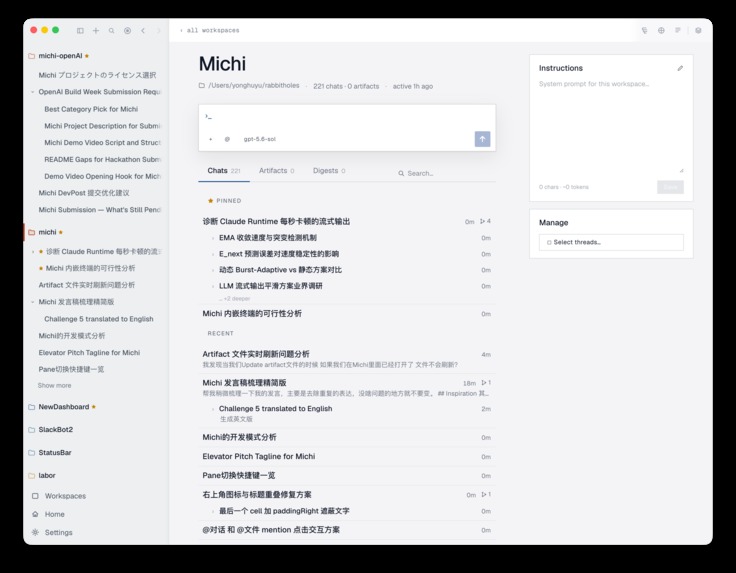Open search with the toolbar magnifier icon
Viewport: 736px width, 573px height.
coord(111,31)
